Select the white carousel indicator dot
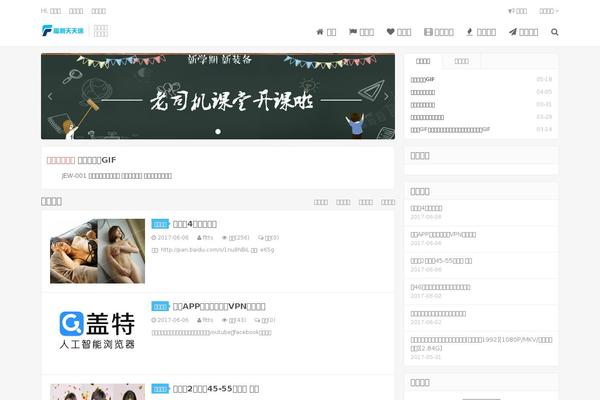The width and height of the screenshot is (600, 400). 218,131
